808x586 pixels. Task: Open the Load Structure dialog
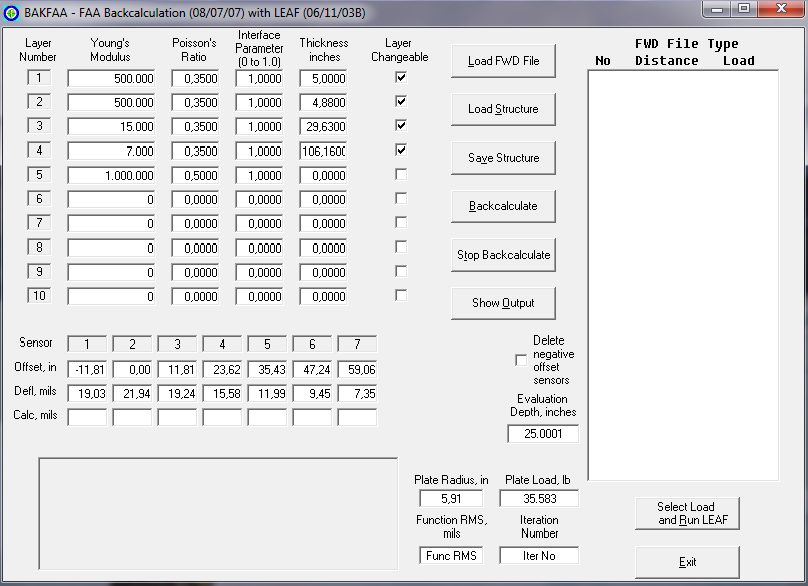point(503,109)
